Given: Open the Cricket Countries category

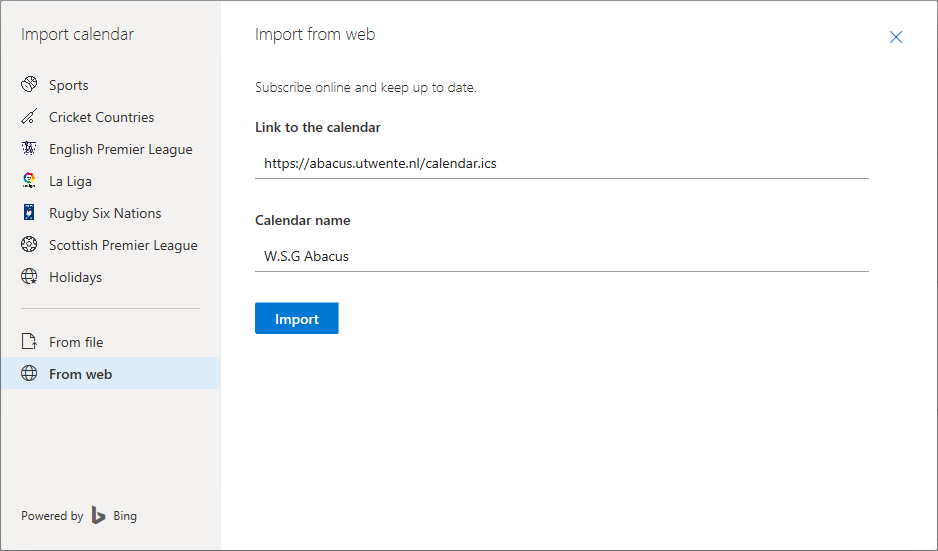Looking at the screenshot, I should point(111,117).
